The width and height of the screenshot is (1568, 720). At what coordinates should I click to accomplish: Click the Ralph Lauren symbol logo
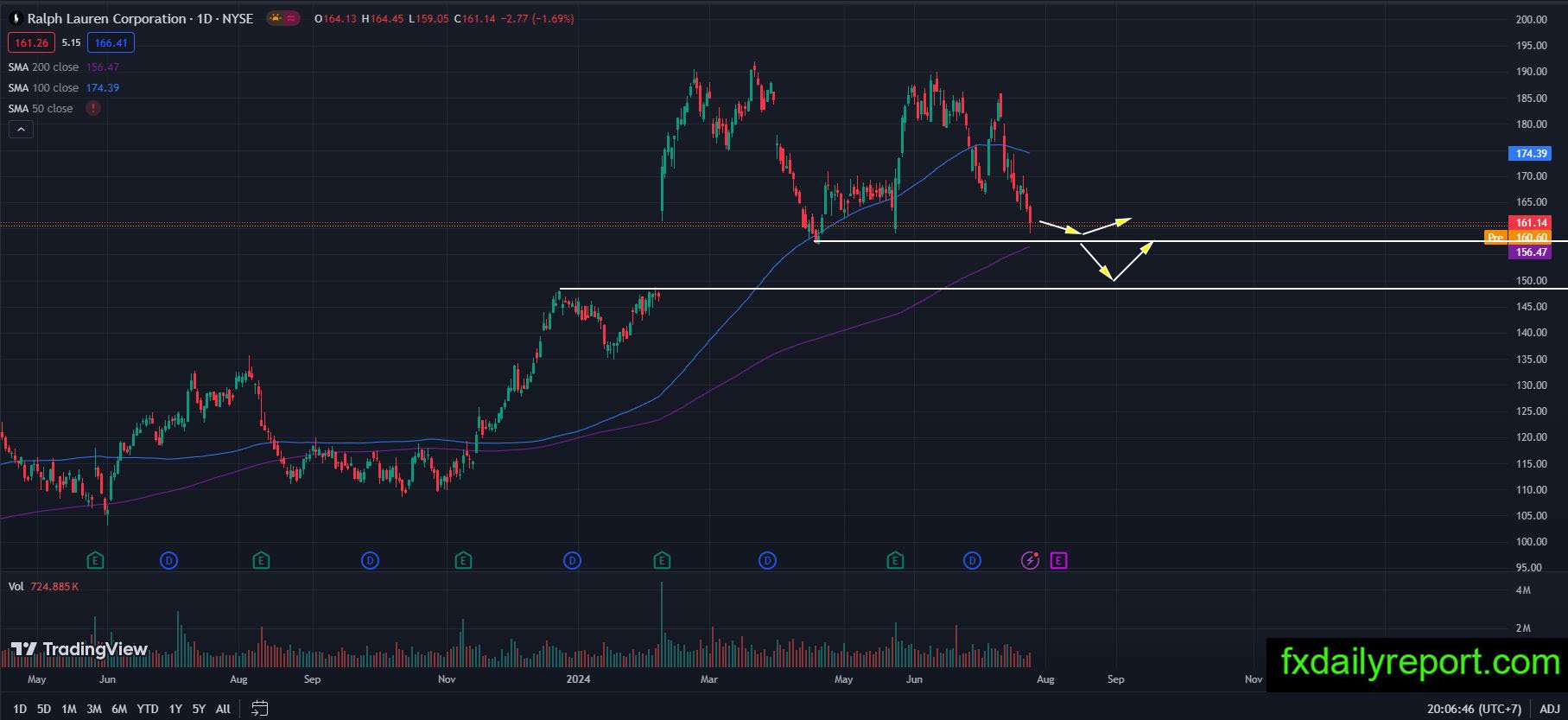16,18
